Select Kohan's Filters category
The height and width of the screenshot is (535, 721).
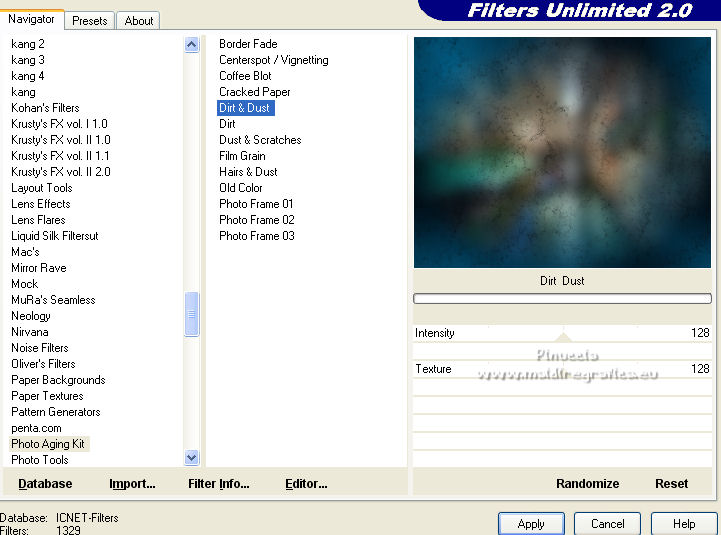coord(45,108)
